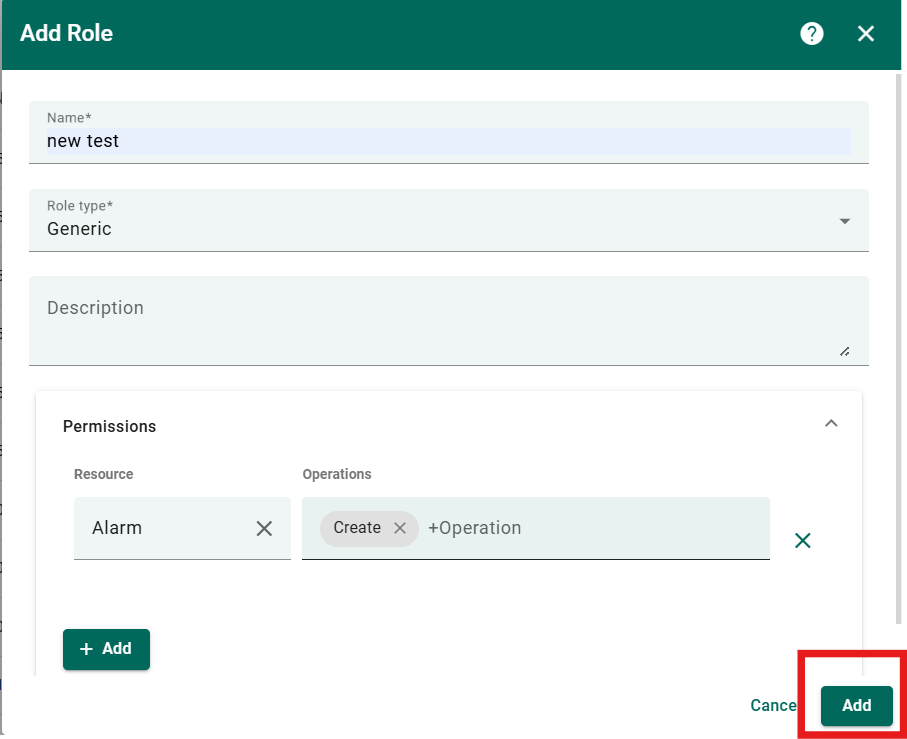This screenshot has width=907, height=739.
Task: Click the Add Role dialog title
Action: (x=67, y=33)
